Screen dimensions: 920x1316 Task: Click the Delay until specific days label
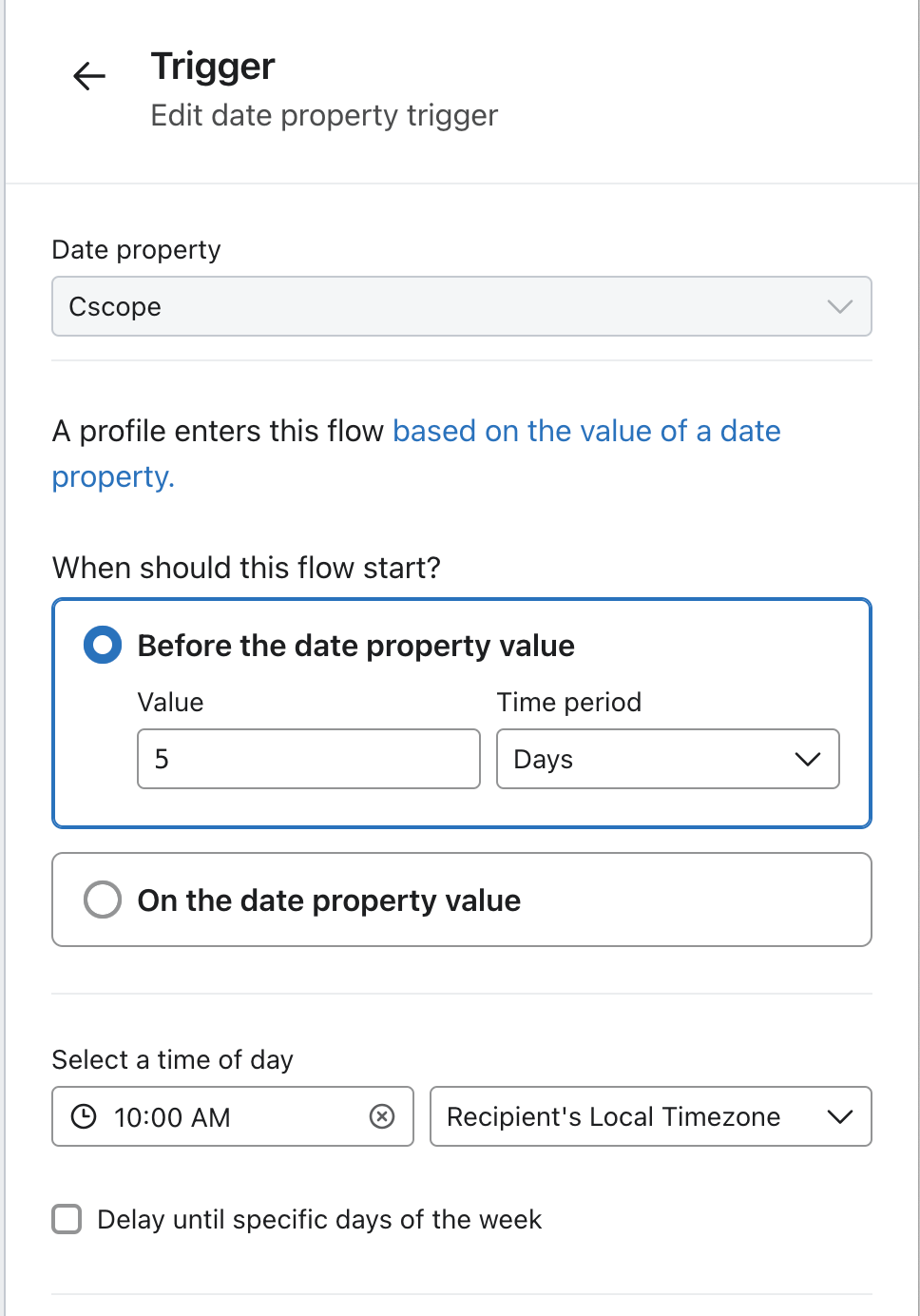[x=319, y=1219]
